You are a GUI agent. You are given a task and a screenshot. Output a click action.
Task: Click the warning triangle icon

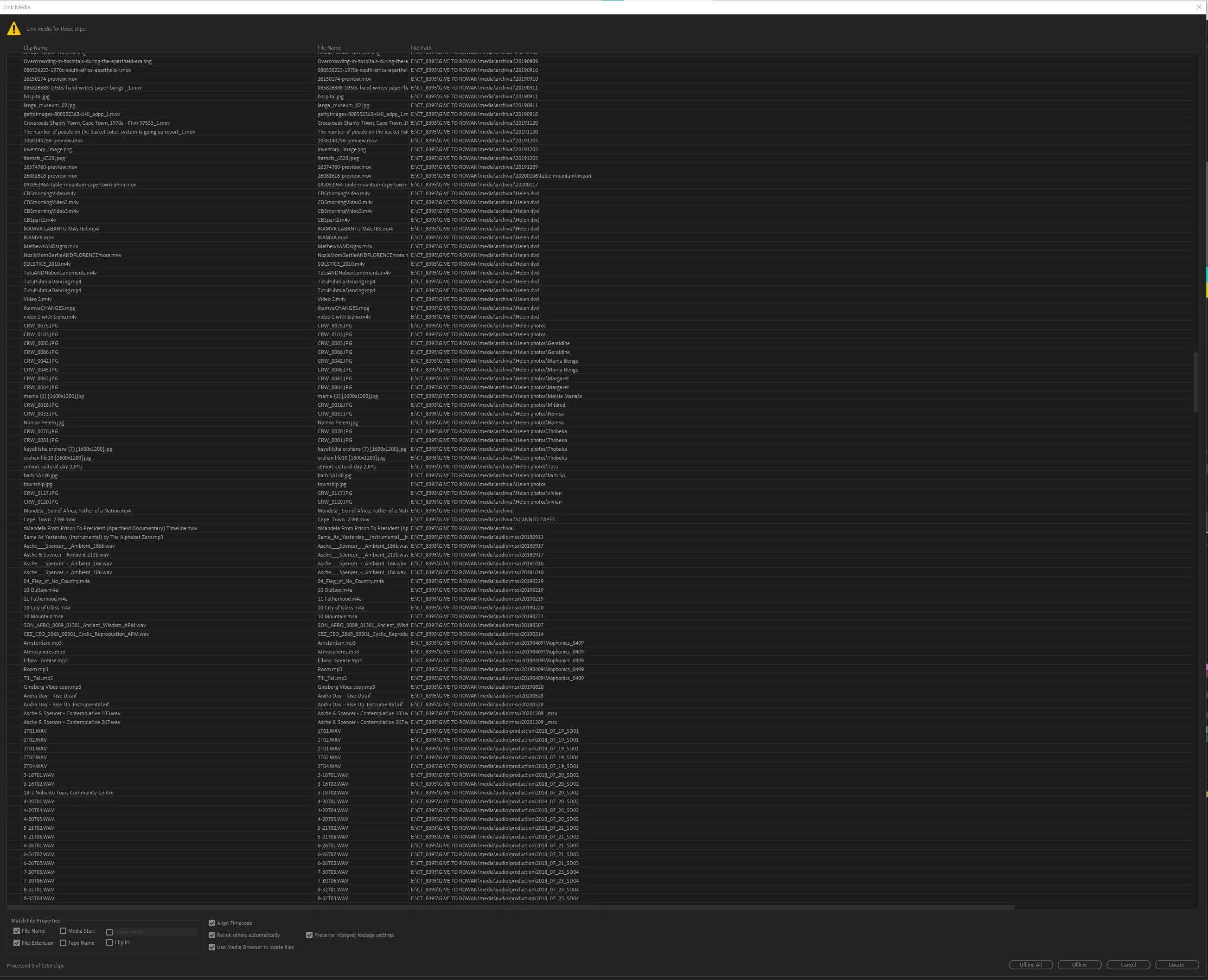13,29
